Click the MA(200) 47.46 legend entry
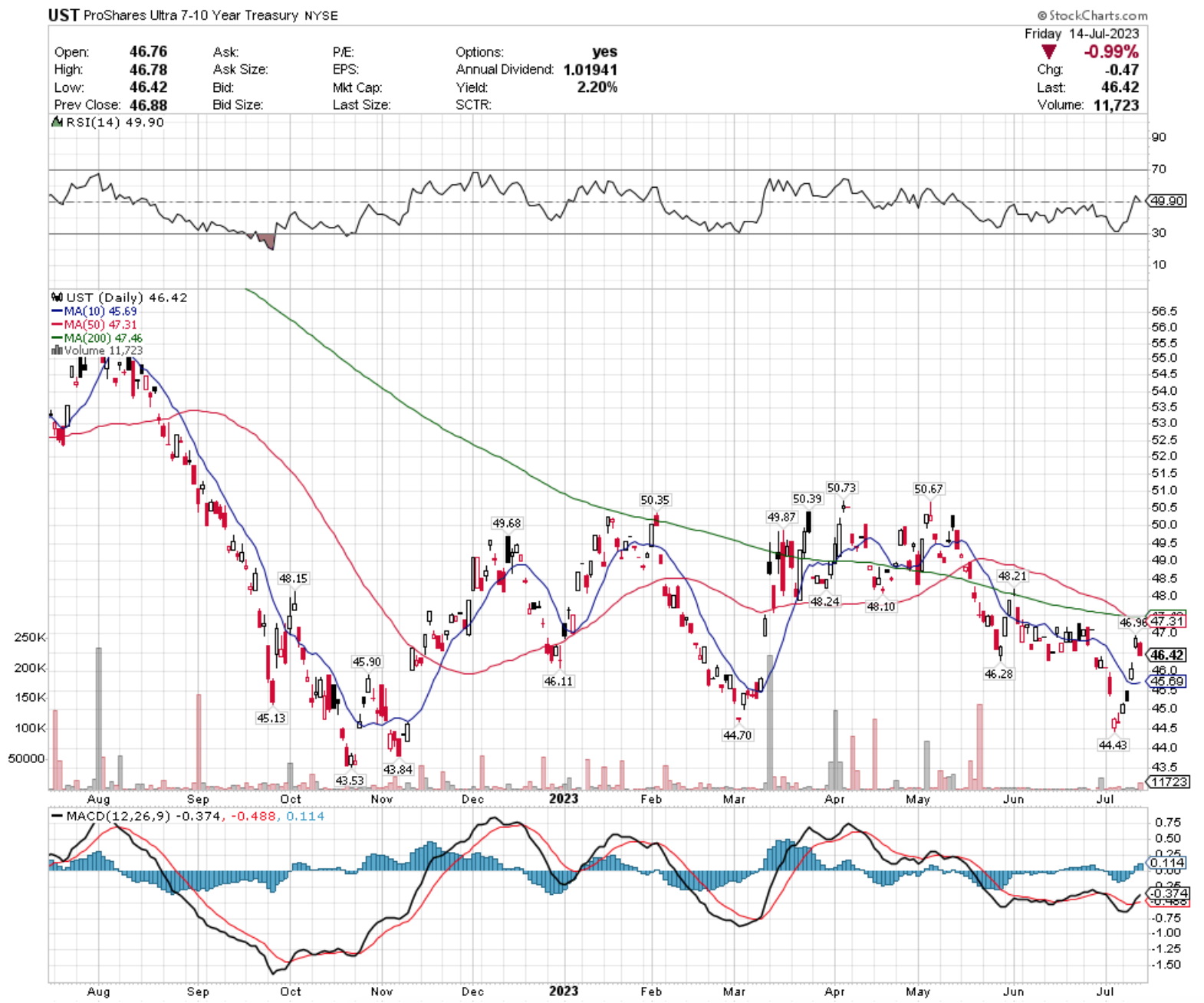Image resolution: width=1204 pixels, height=1003 pixels. point(97,337)
